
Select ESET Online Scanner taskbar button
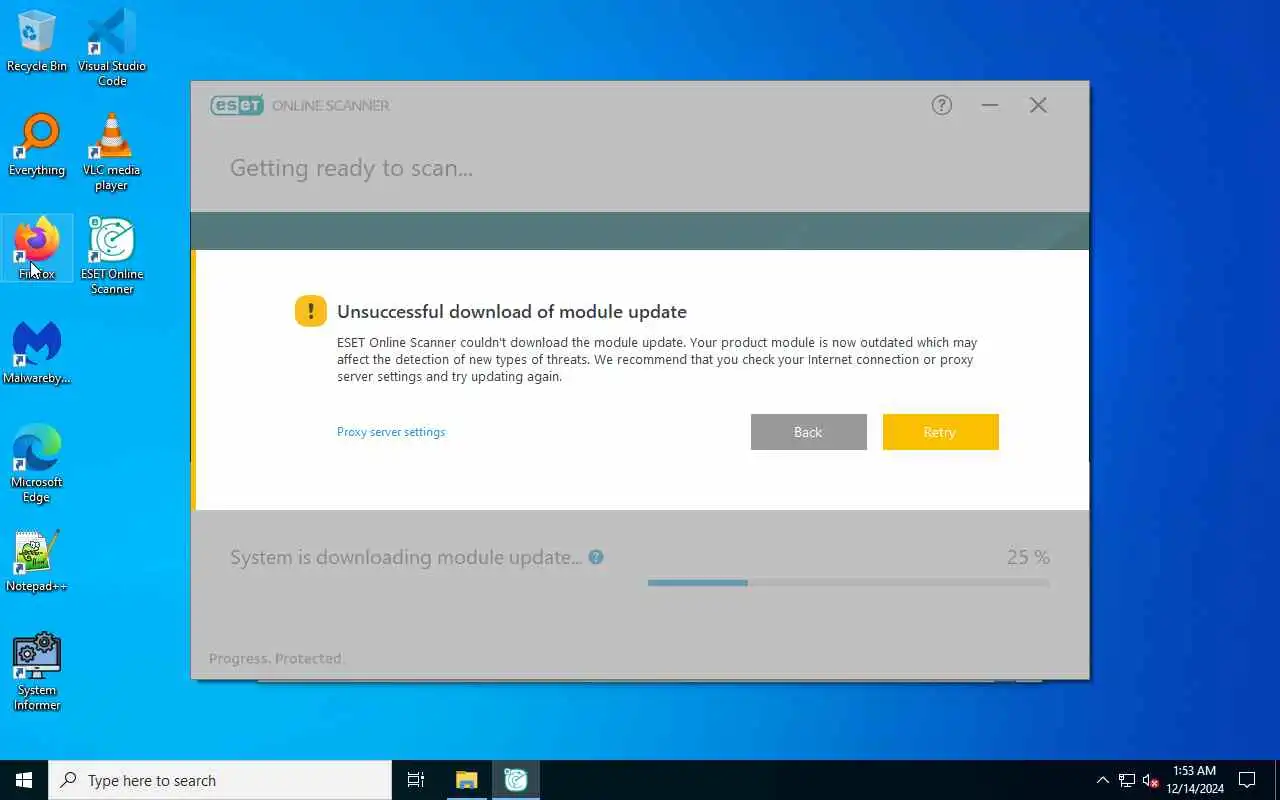pyautogui.click(x=516, y=780)
